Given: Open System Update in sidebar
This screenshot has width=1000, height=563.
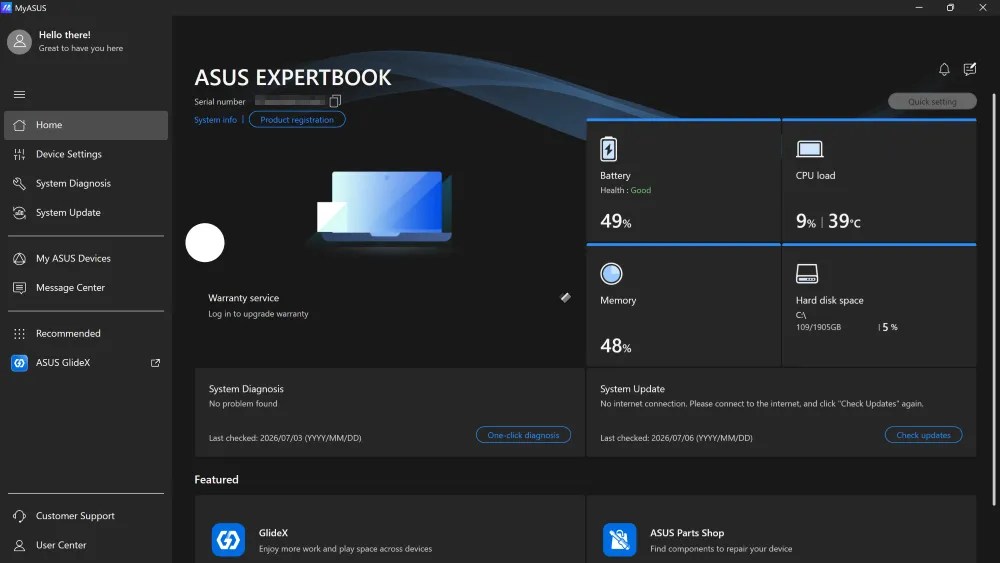Looking at the screenshot, I should [86, 213].
